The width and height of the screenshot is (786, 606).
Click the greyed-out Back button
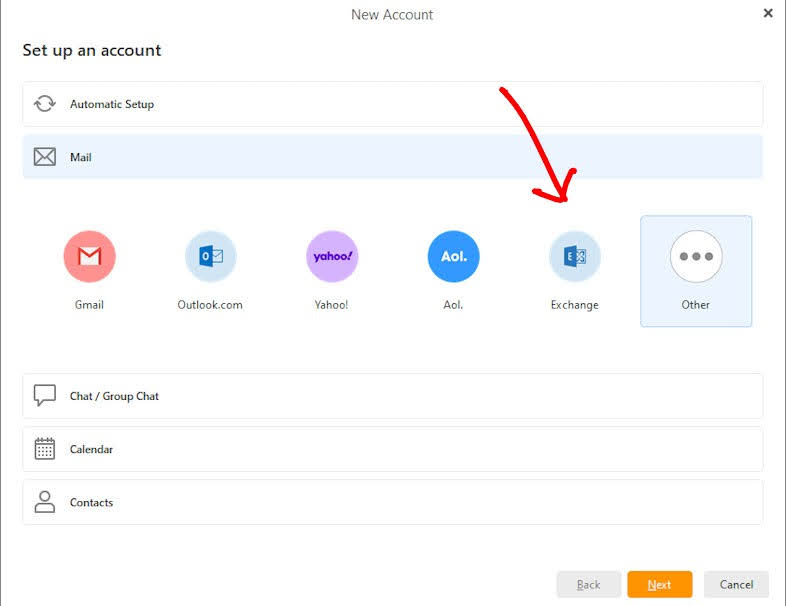pyautogui.click(x=589, y=585)
